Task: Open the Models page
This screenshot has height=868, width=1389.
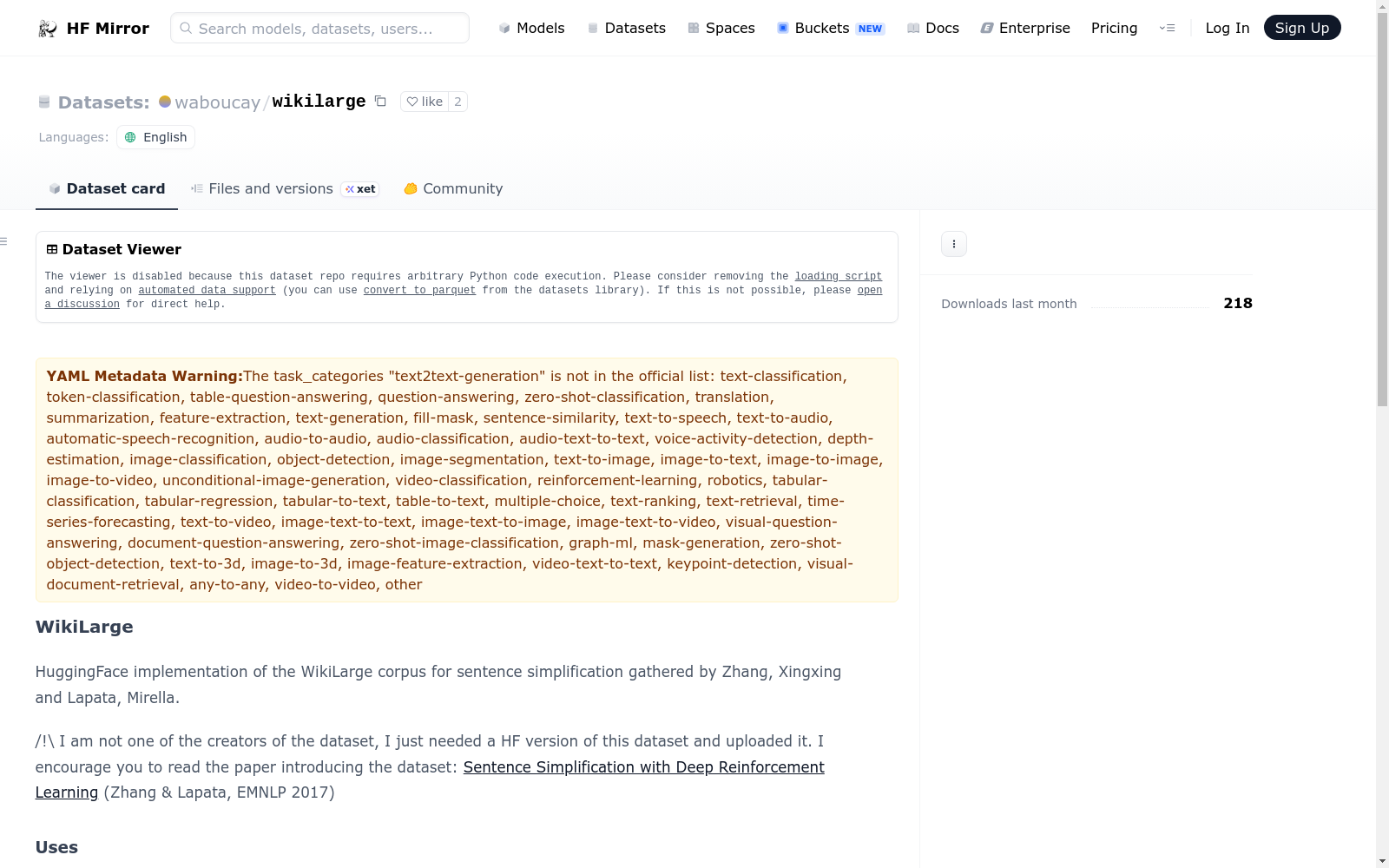Action: tap(531, 29)
